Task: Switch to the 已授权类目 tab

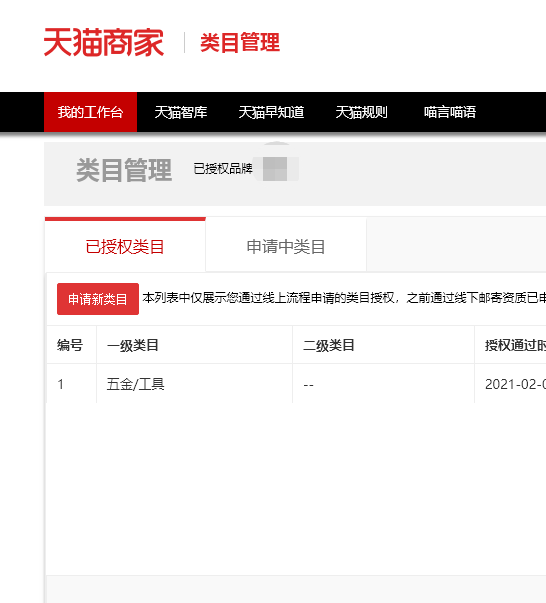Action: pyautogui.click(x=125, y=246)
